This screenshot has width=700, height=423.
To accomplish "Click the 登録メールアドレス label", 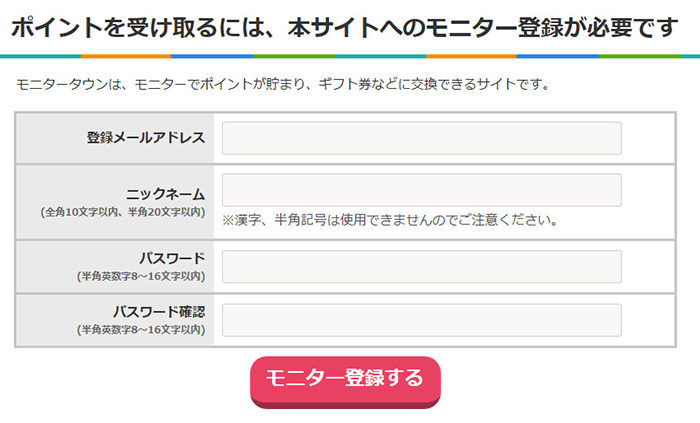I will [145, 138].
